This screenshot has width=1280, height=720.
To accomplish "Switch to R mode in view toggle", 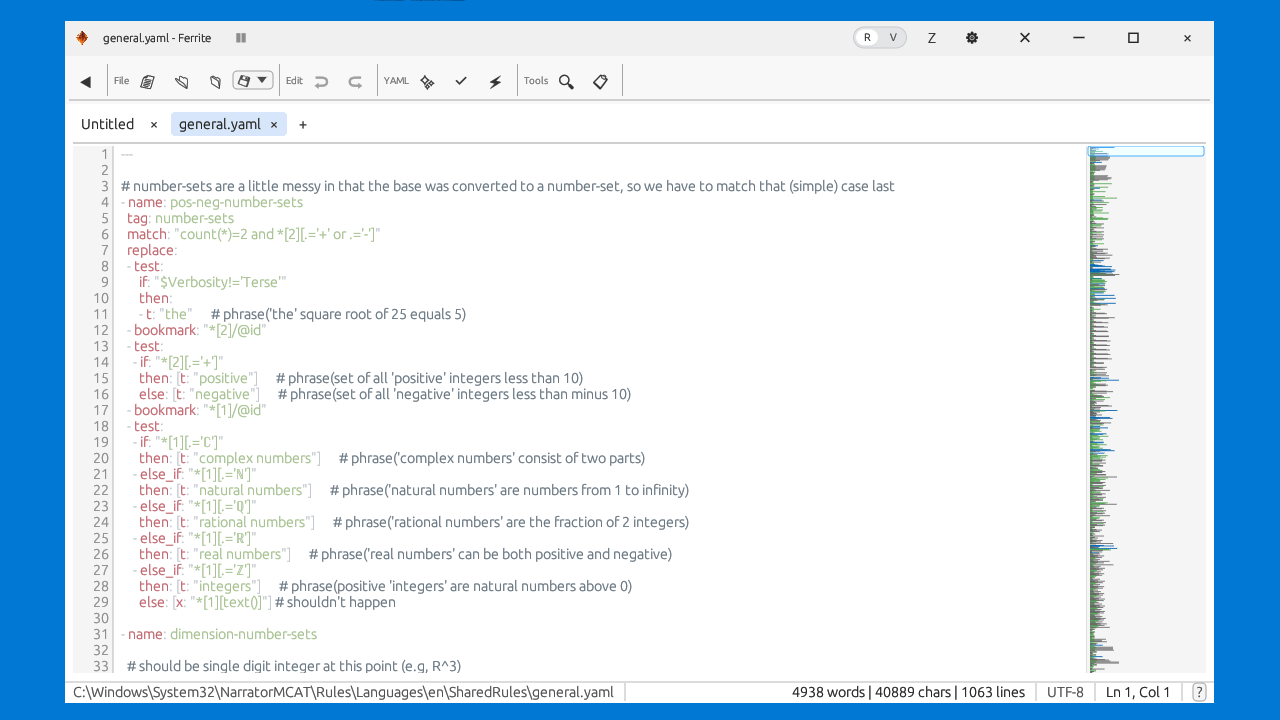I will [x=867, y=38].
